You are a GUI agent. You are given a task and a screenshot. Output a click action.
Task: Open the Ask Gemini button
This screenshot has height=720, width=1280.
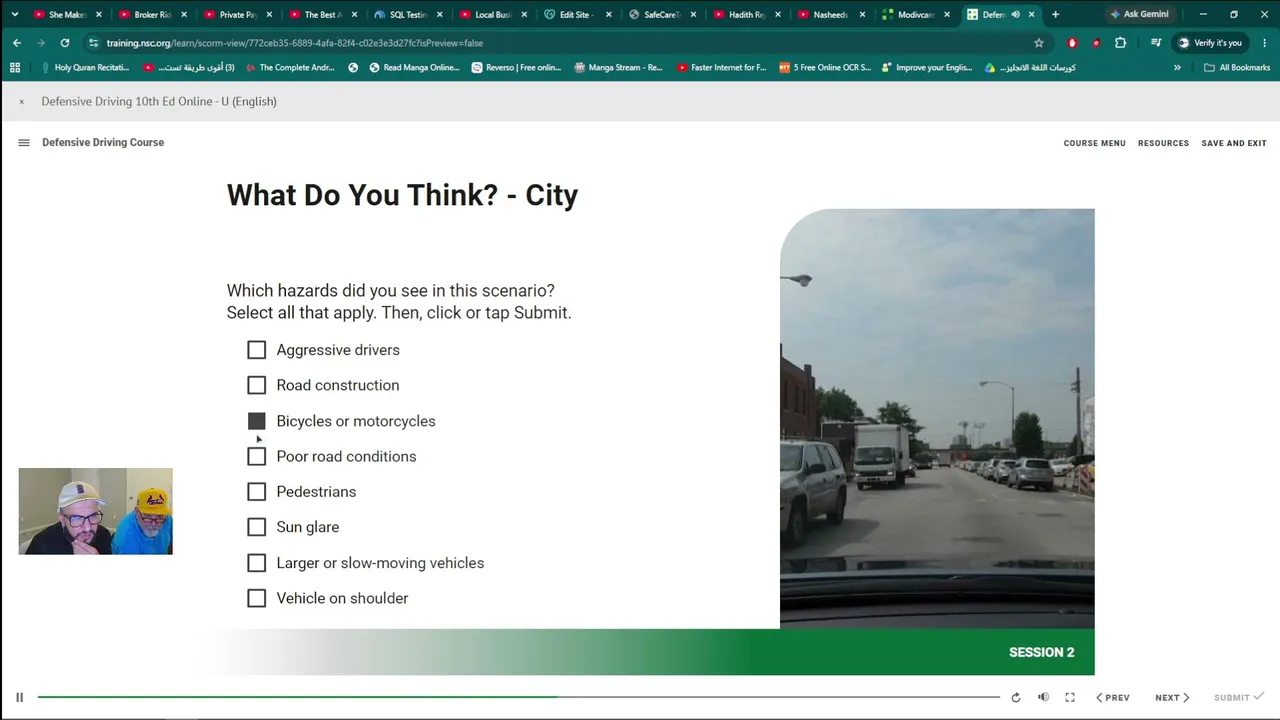[1139, 14]
